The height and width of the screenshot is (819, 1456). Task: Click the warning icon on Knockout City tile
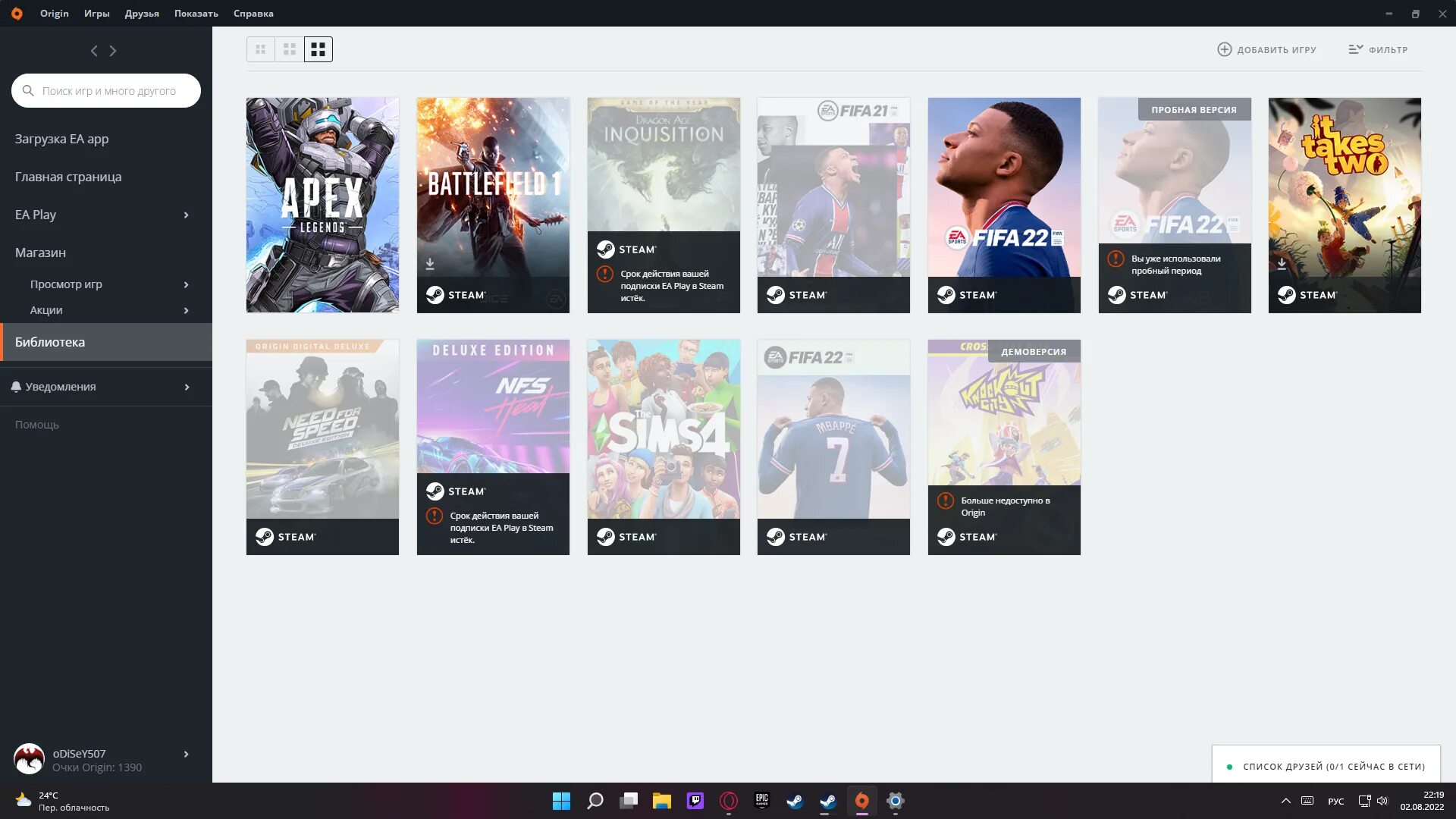point(946,500)
